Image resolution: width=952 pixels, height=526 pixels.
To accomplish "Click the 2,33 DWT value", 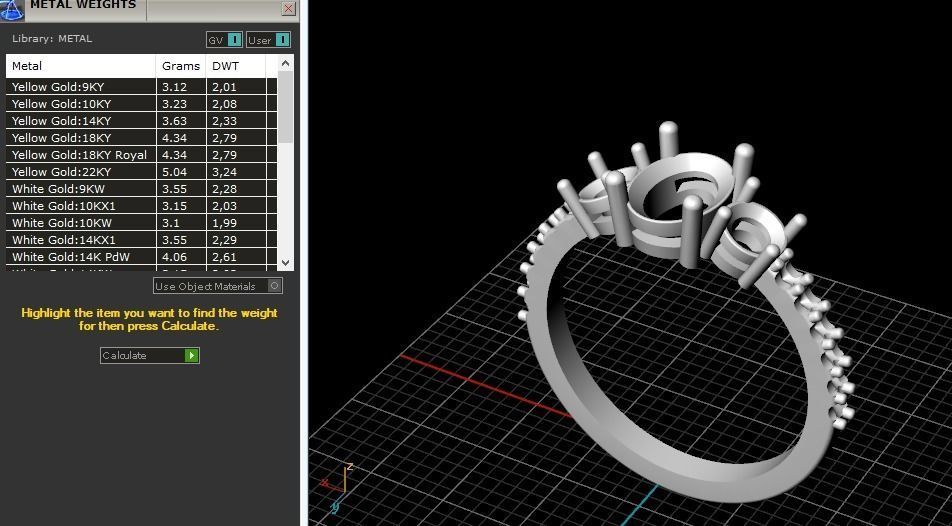I will [x=224, y=121].
